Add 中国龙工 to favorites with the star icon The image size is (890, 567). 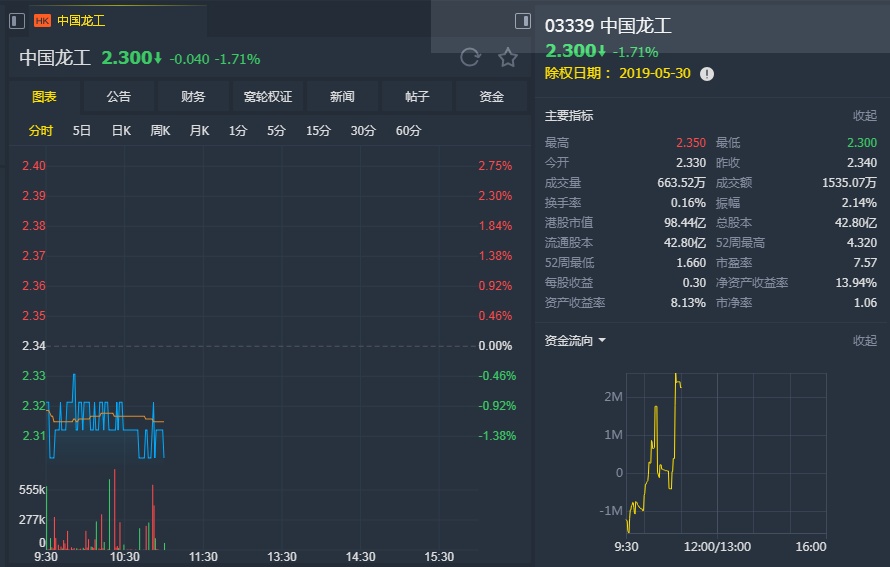508,57
